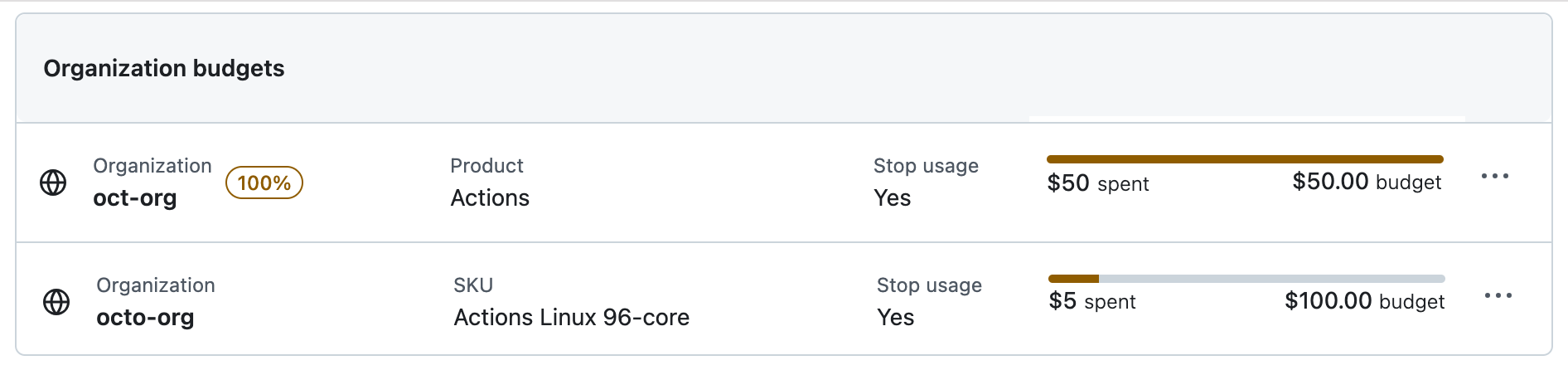Click the Actions Linux 96-core SKU text

click(571, 318)
